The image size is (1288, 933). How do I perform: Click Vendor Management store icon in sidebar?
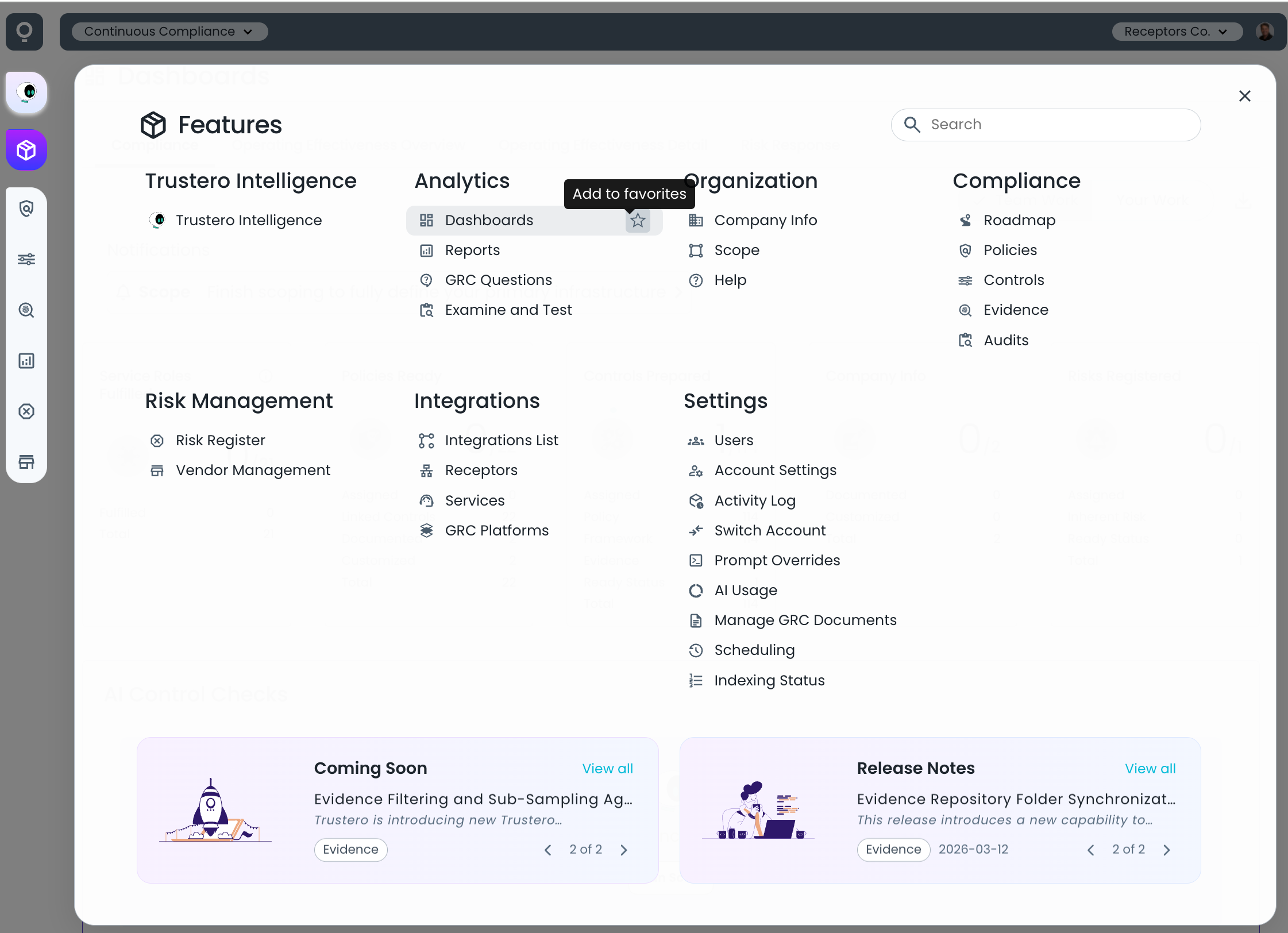[26, 462]
